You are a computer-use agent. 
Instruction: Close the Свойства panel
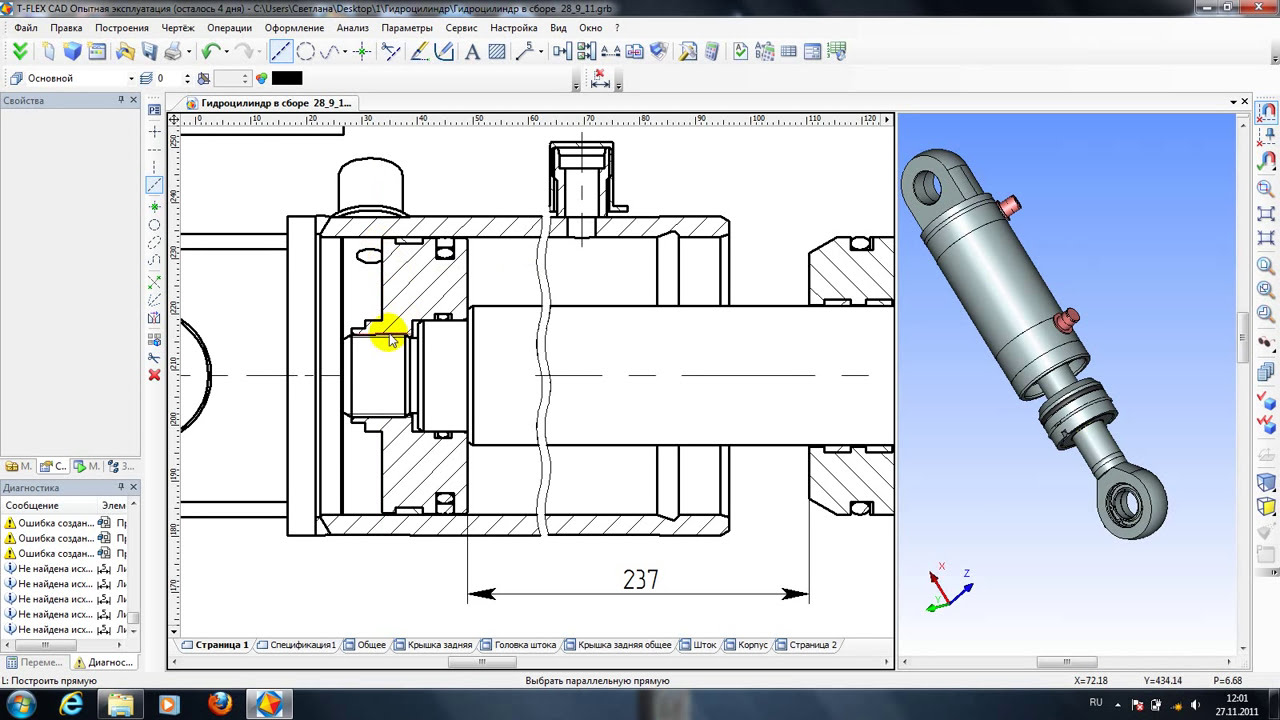[134, 100]
